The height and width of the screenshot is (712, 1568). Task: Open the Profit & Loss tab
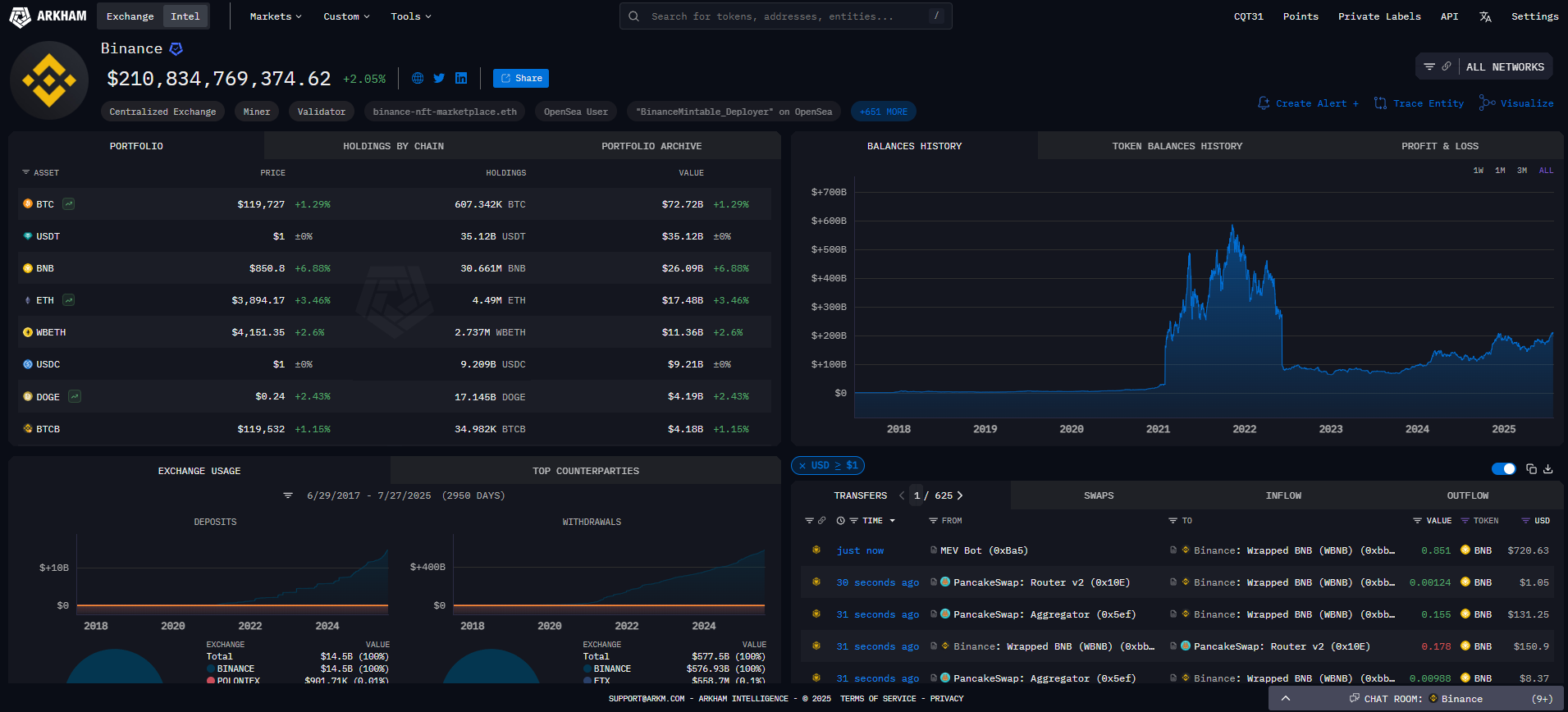[1439, 146]
